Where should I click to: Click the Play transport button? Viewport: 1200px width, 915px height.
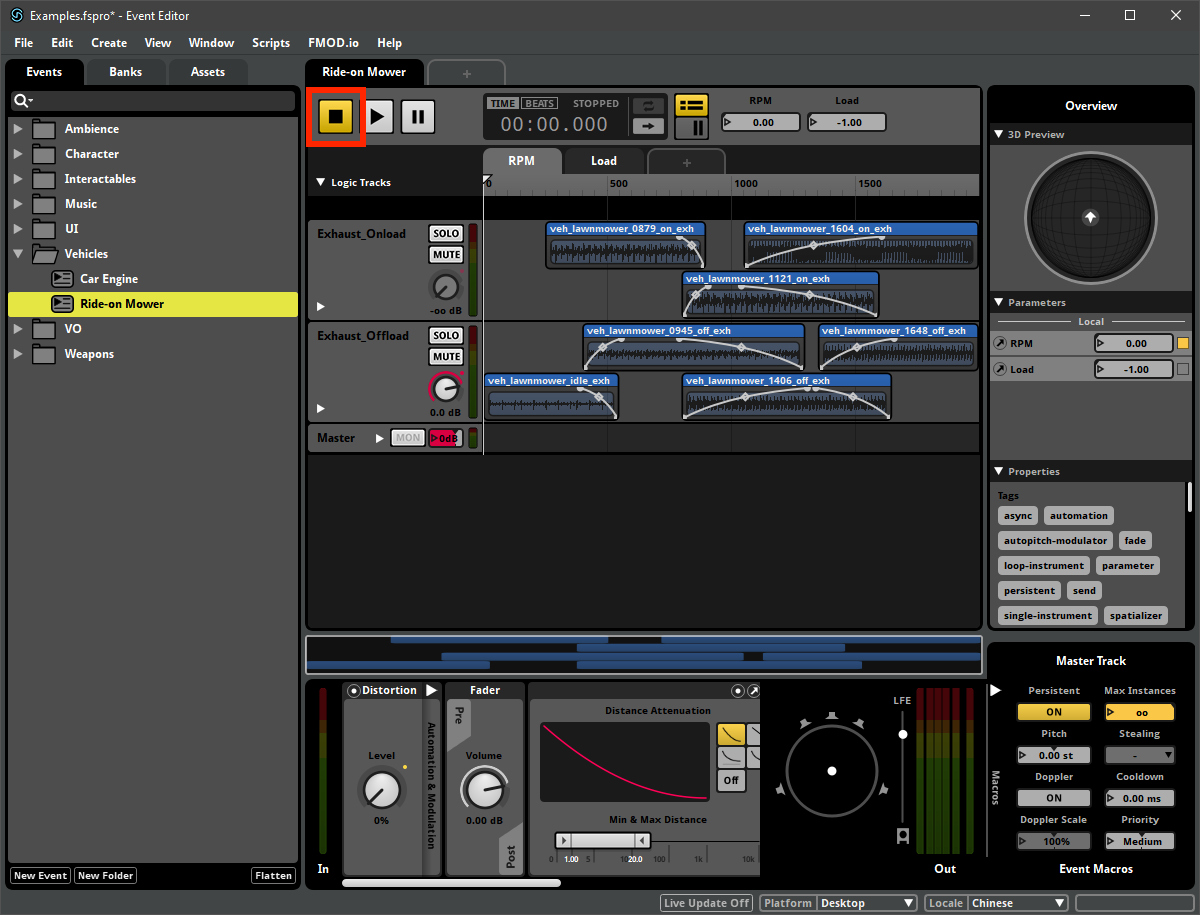tap(378, 116)
